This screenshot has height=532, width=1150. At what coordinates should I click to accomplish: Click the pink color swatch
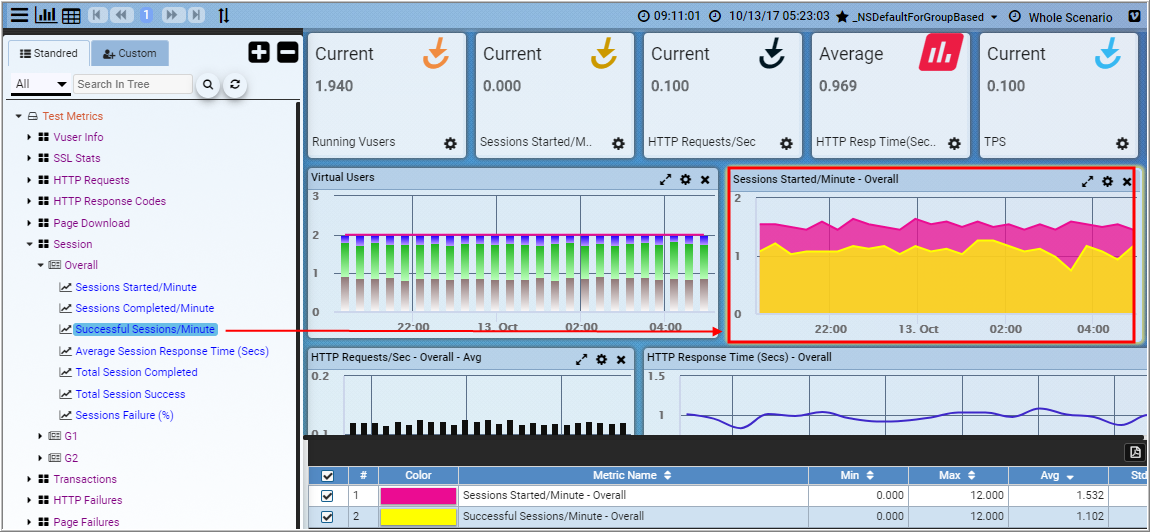point(418,496)
